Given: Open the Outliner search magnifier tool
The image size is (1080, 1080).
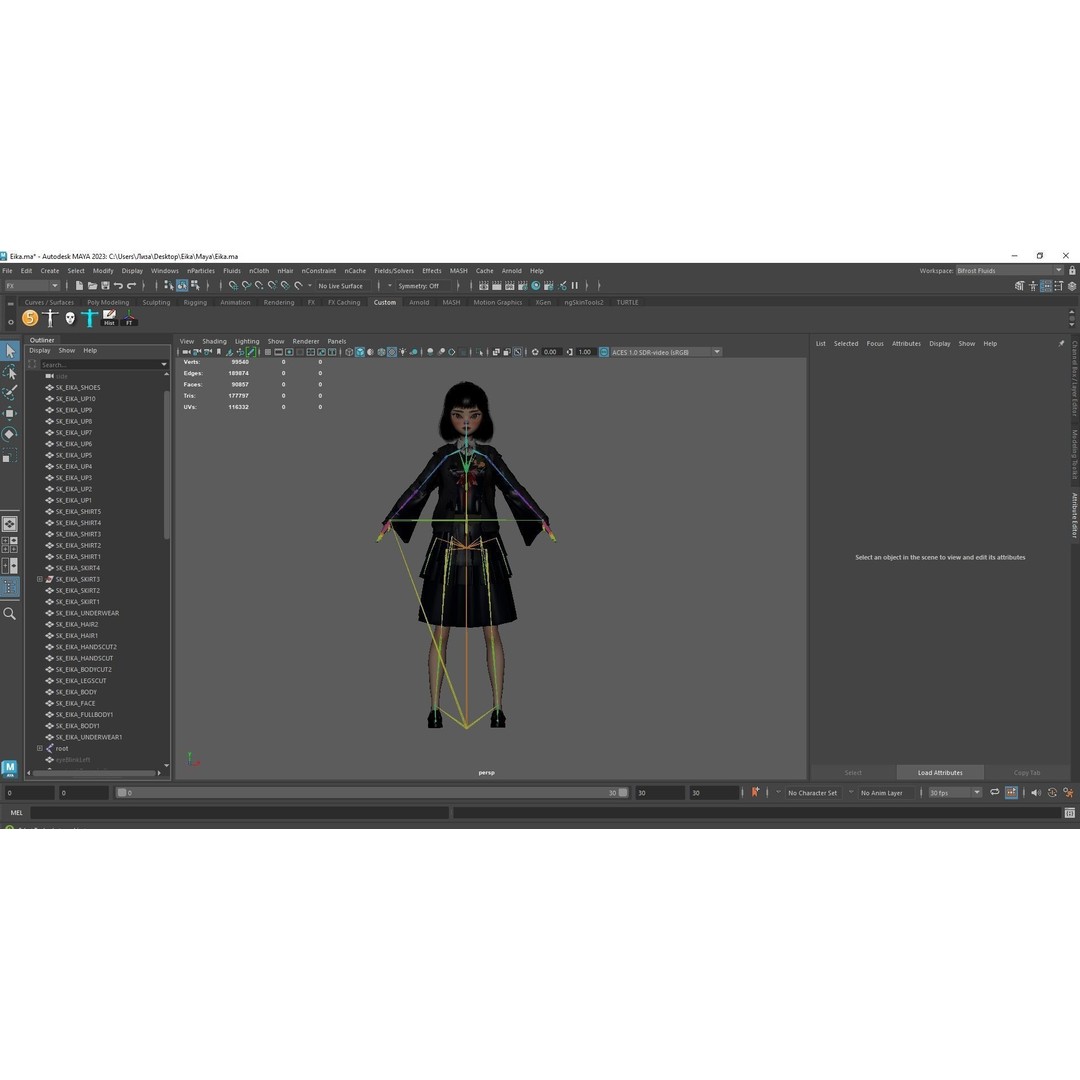Looking at the screenshot, I should tap(10, 613).
